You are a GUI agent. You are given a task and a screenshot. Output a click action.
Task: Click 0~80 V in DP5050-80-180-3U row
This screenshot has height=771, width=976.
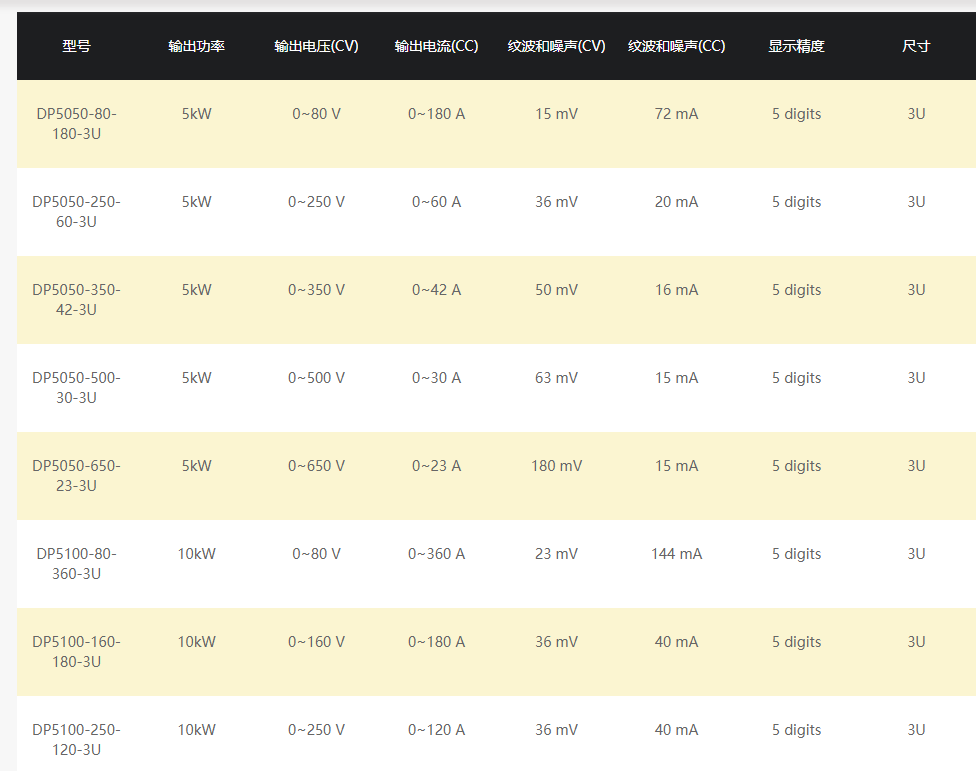click(316, 114)
